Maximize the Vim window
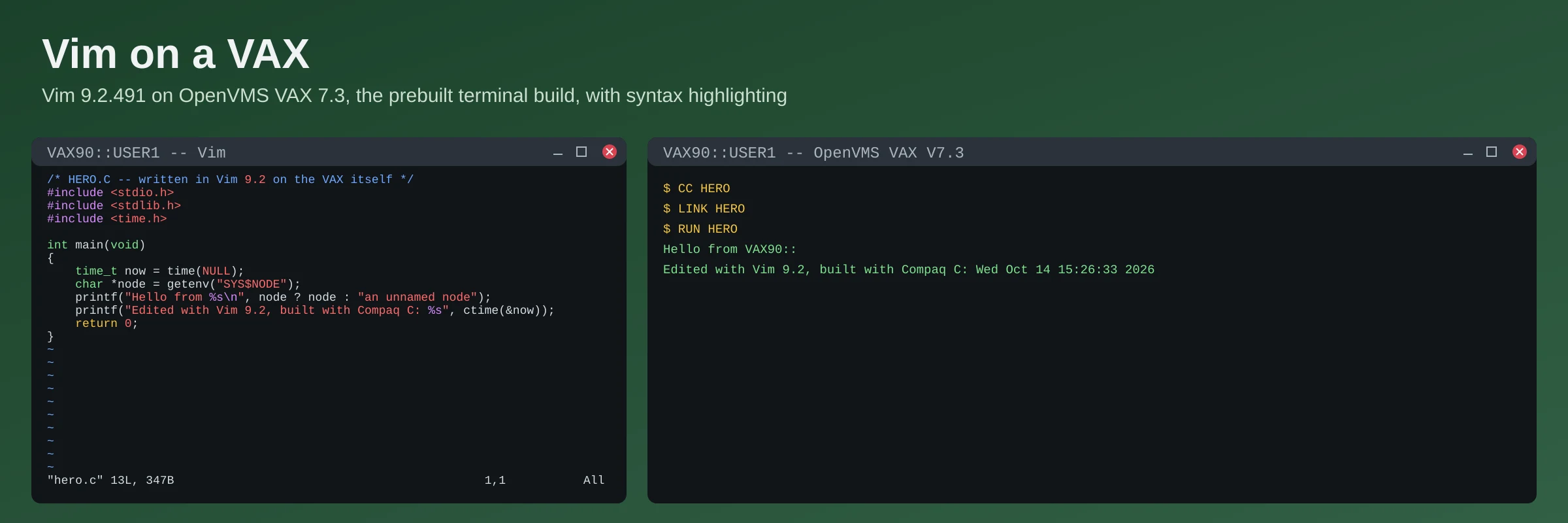 [581, 152]
